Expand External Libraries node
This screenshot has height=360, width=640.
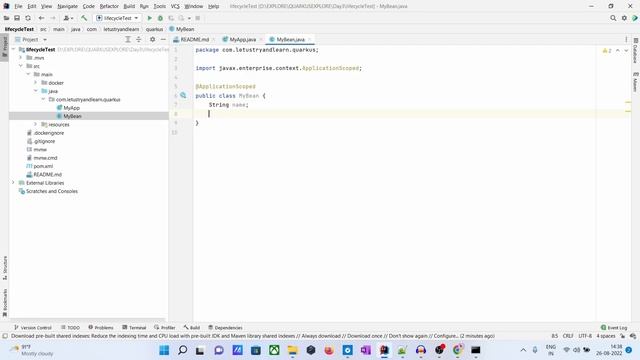13,182
